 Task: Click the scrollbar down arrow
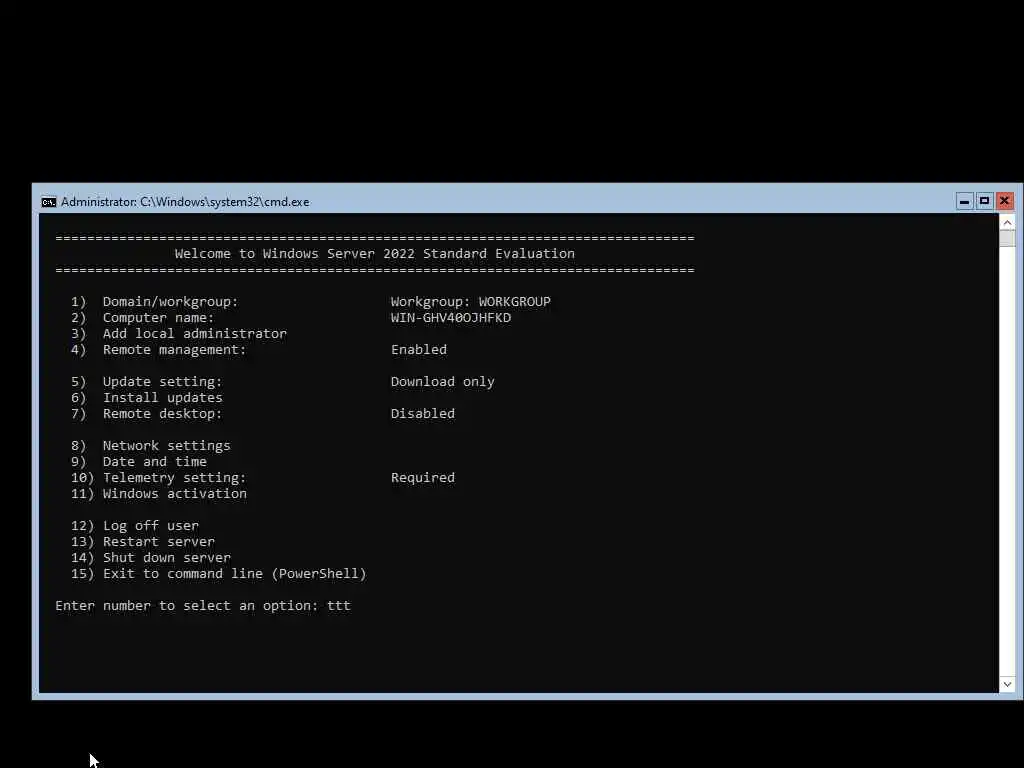coord(1007,684)
